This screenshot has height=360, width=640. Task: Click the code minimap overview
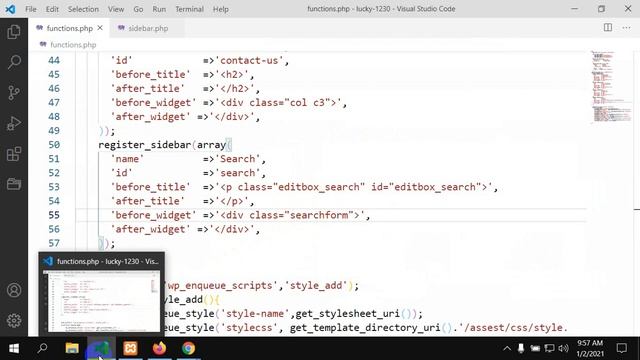[611, 87]
